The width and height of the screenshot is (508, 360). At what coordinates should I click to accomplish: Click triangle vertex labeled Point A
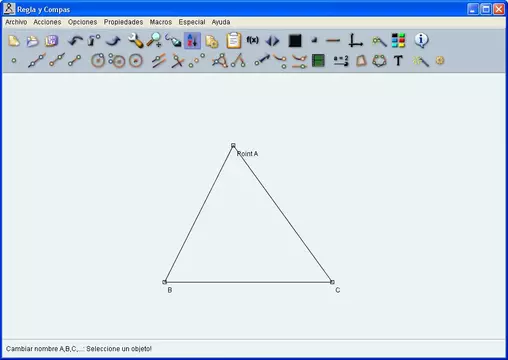(x=233, y=145)
